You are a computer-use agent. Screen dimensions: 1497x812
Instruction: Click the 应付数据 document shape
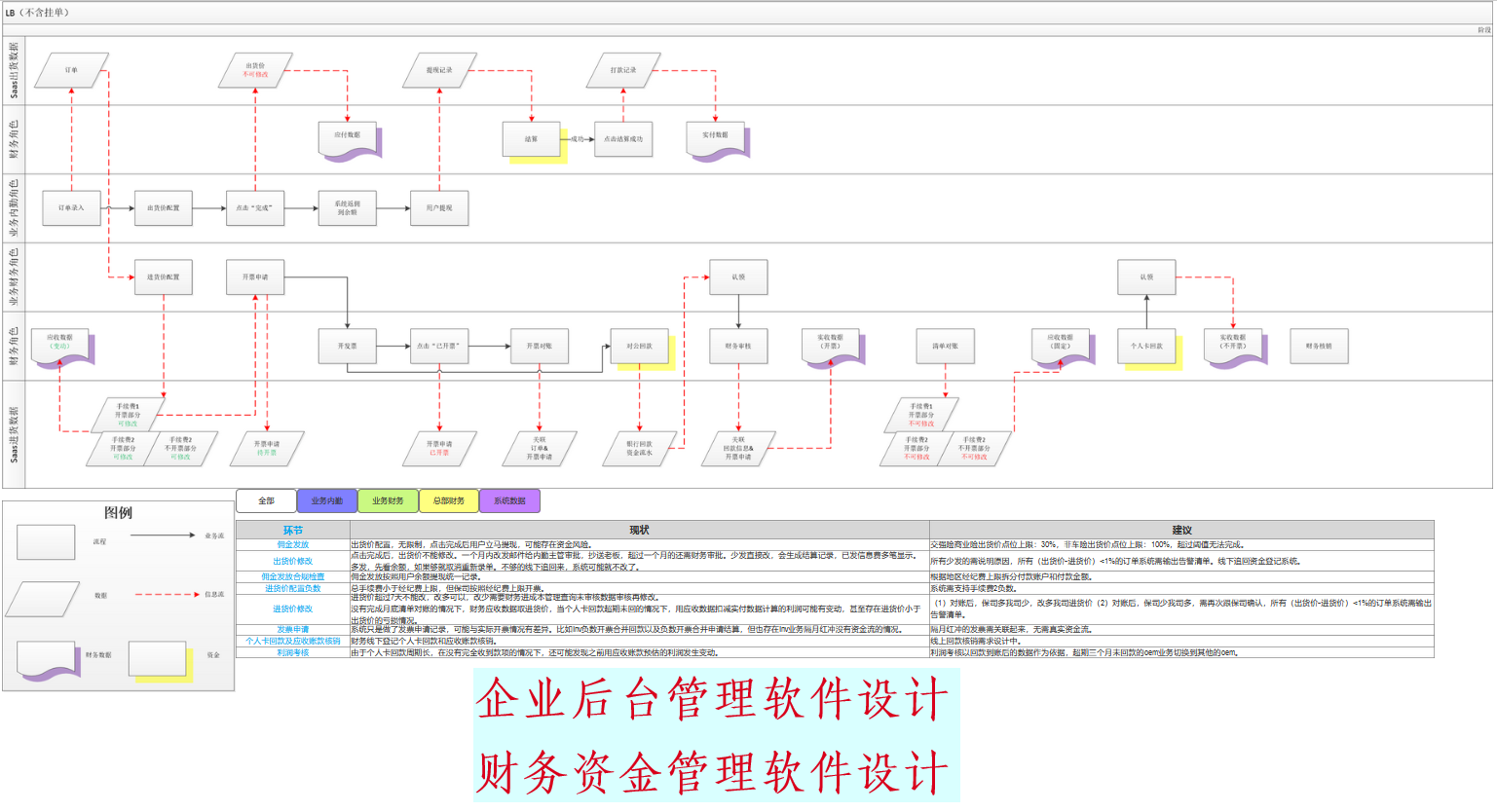(348, 136)
